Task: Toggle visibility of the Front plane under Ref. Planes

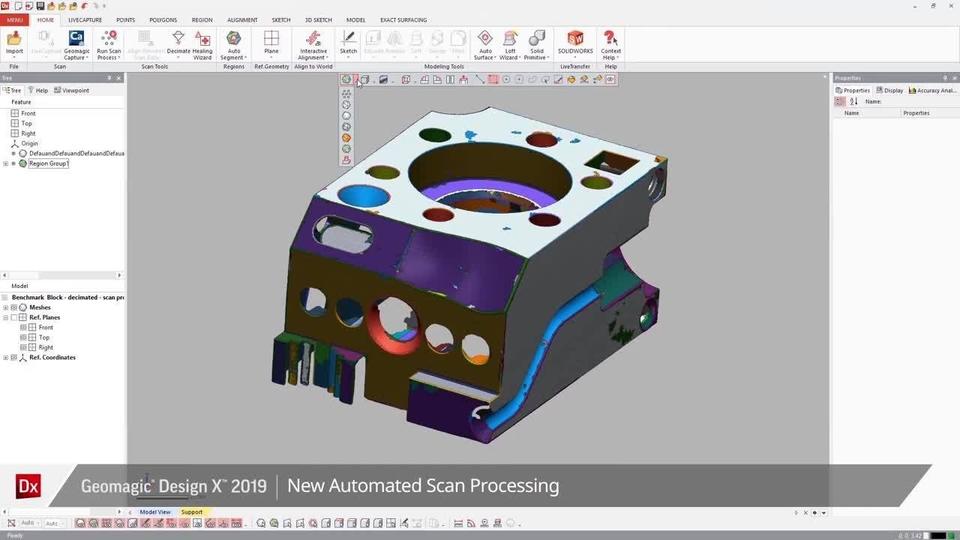Action: coord(23,328)
